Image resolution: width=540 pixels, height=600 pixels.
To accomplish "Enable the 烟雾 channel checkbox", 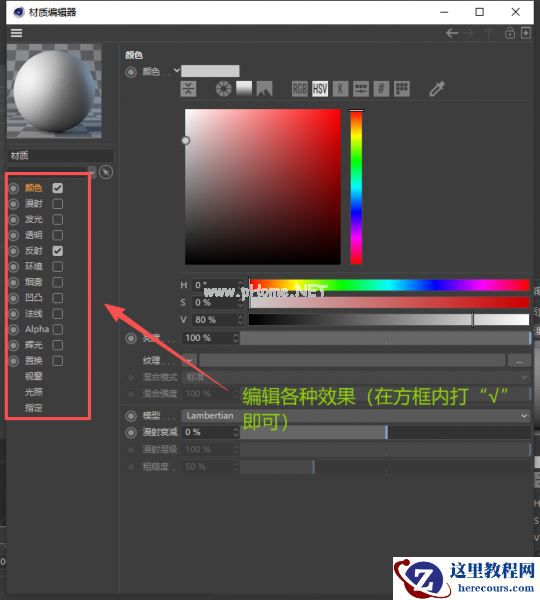I will pos(58,282).
